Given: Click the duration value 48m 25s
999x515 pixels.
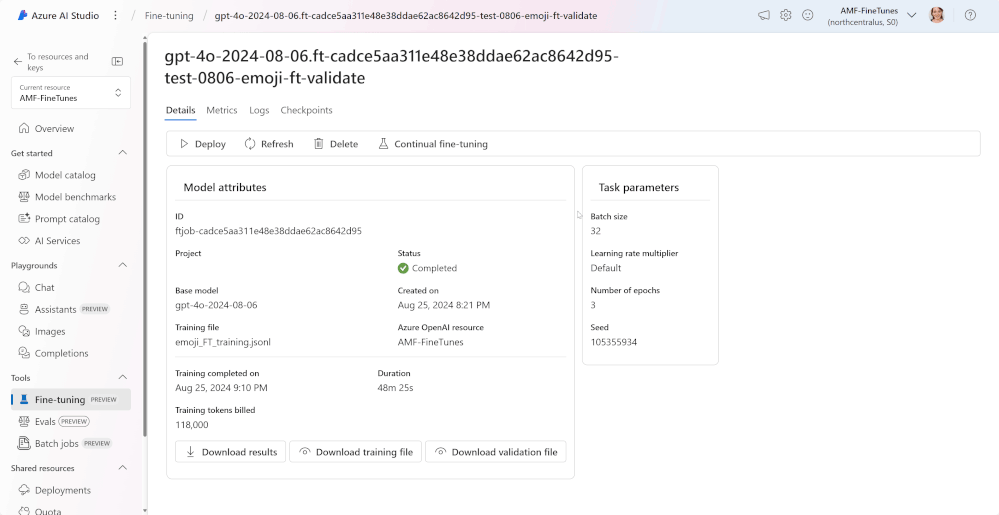Looking at the screenshot, I should (395, 388).
